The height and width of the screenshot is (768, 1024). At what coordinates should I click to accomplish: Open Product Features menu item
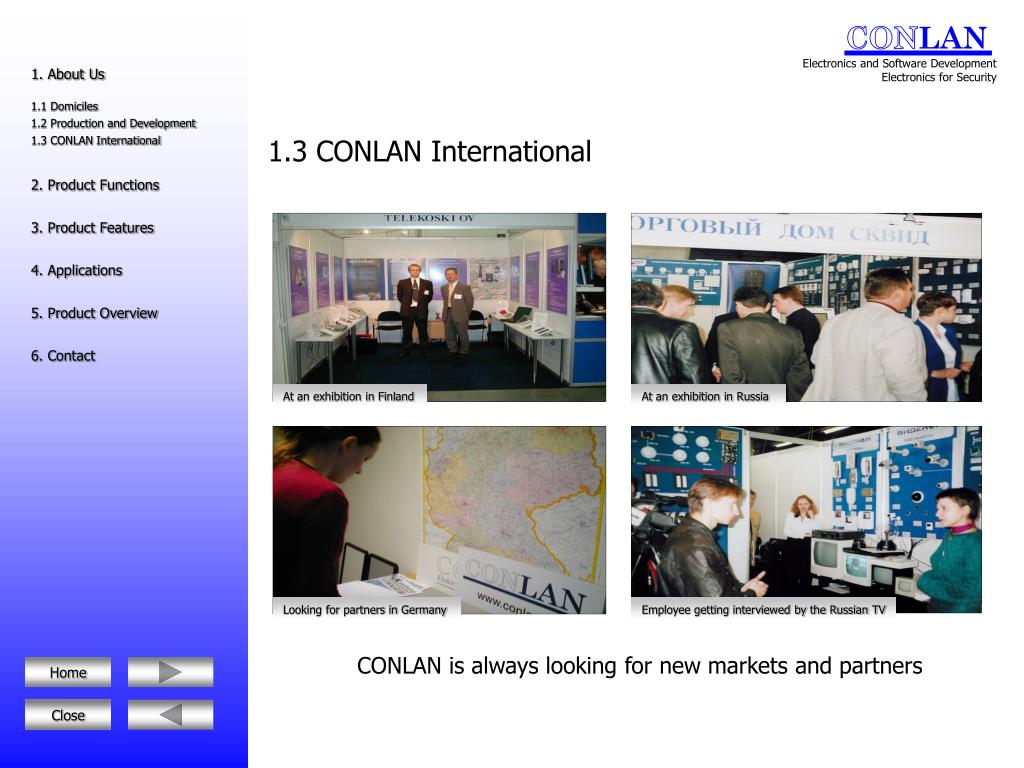click(93, 228)
